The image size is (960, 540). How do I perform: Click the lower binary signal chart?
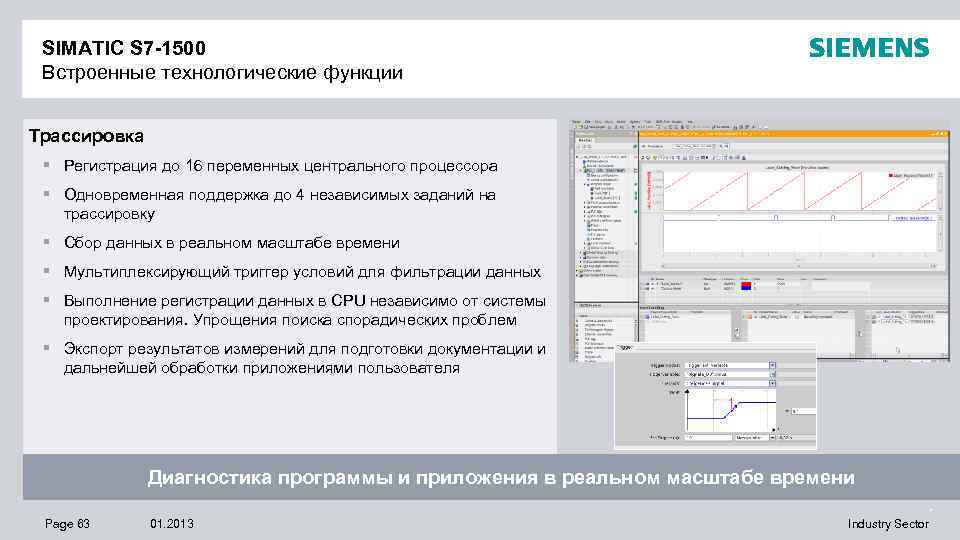point(799,234)
